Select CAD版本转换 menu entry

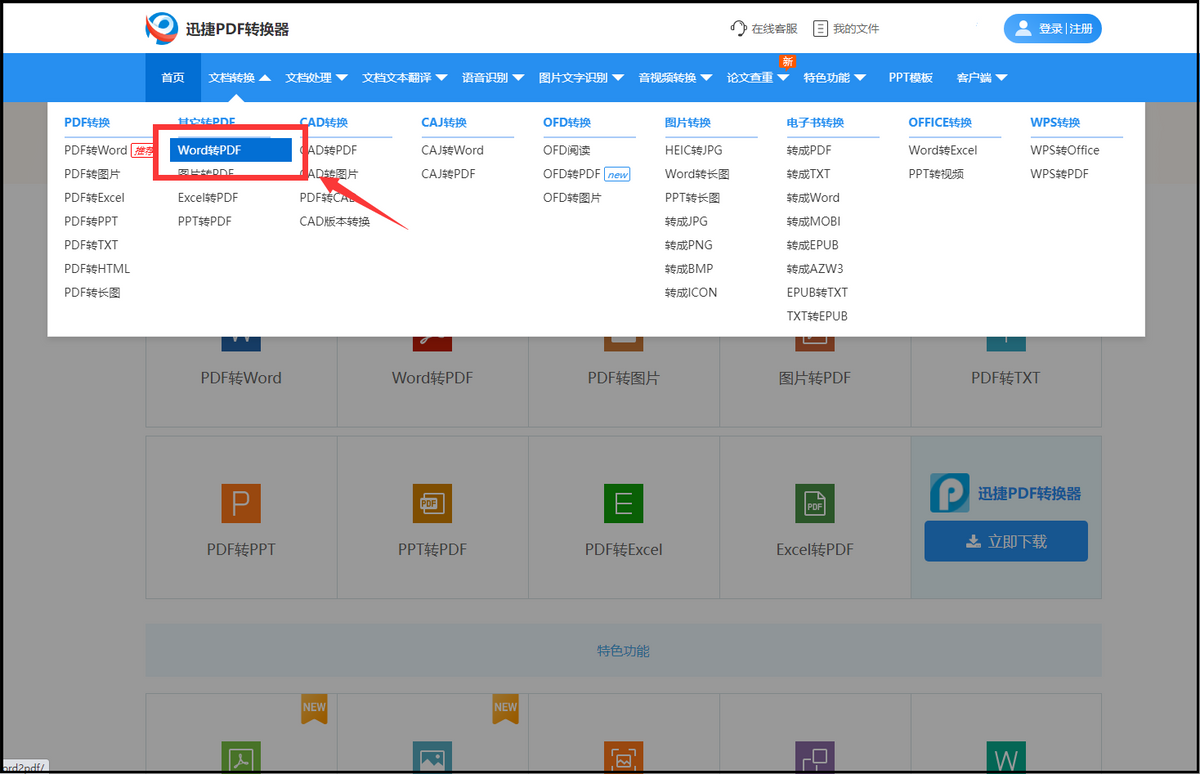(x=335, y=221)
